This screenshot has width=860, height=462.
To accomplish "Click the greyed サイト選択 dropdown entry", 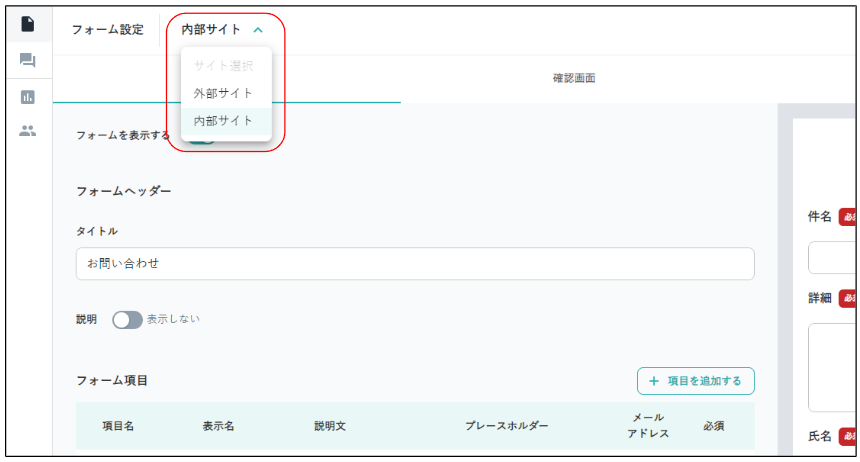I will pyautogui.click(x=223, y=66).
